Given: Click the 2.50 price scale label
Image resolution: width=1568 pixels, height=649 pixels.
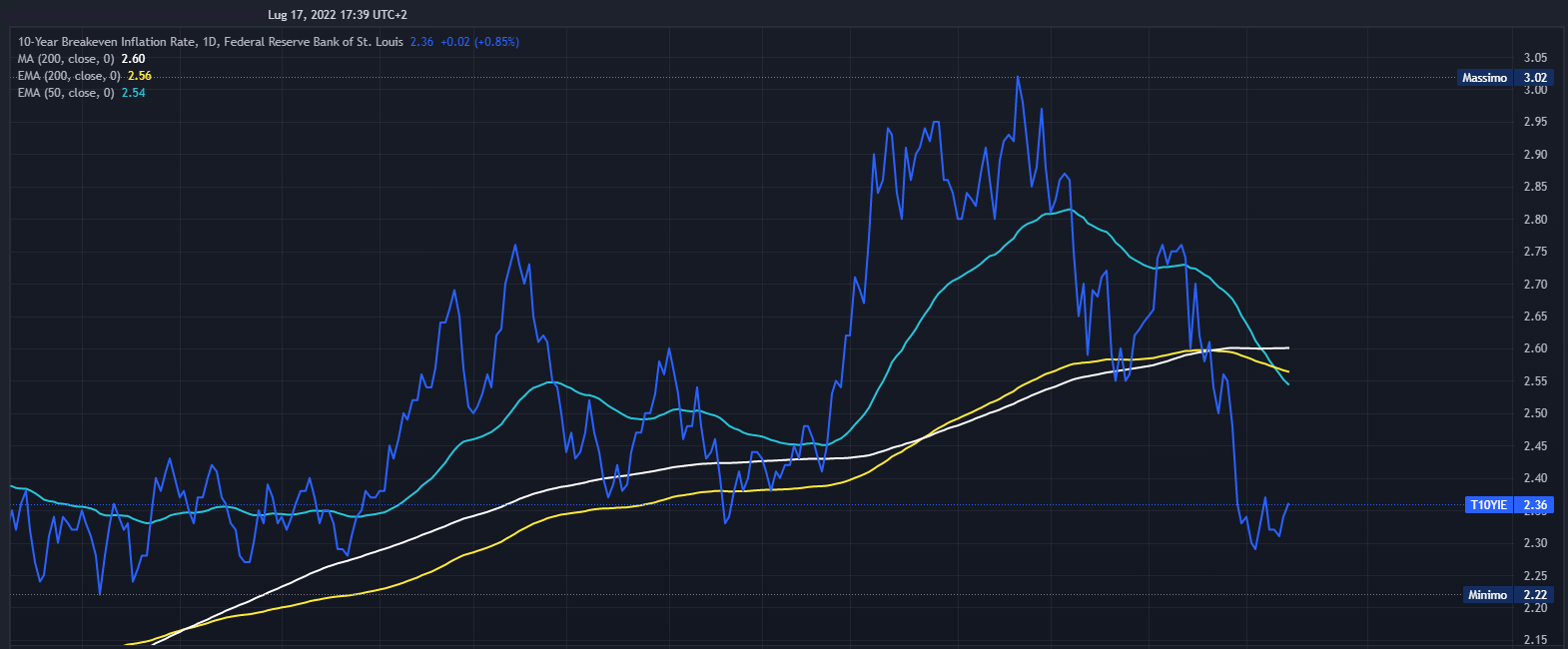Looking at the screenshot, I should click(x=1535, y=413).
